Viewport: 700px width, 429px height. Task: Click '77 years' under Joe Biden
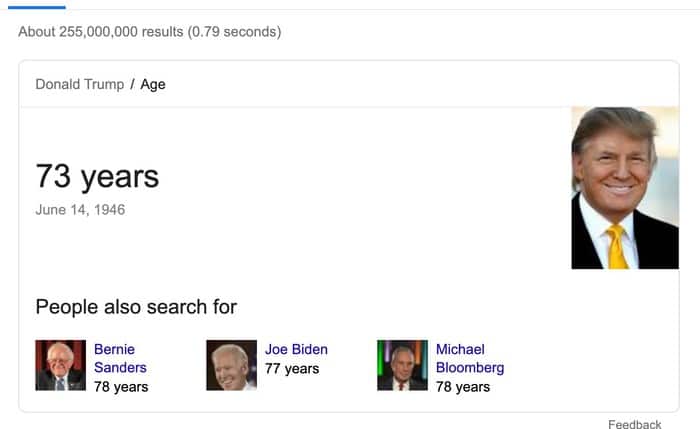(x=292, y=368)
